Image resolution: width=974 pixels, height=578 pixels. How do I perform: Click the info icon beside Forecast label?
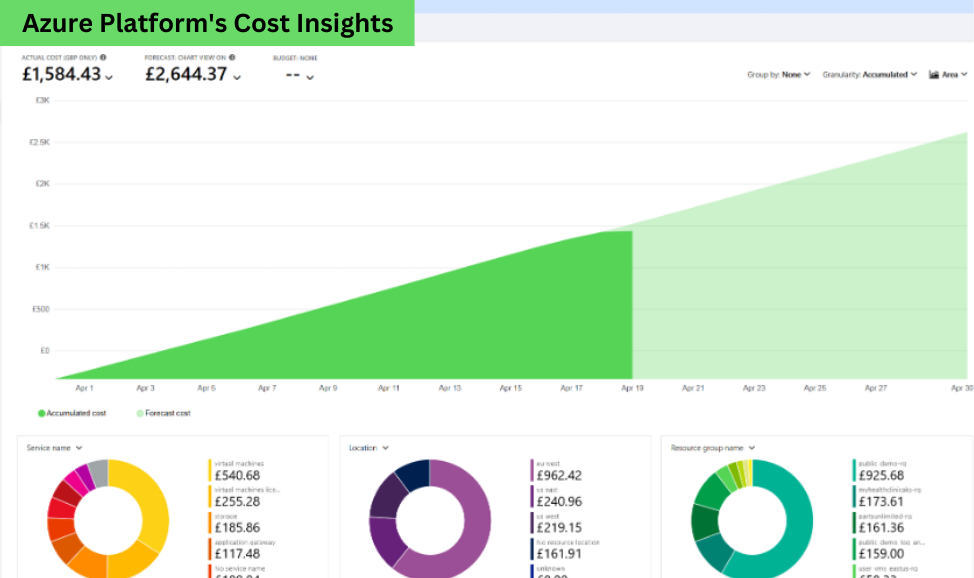click(x=232, y=58)
